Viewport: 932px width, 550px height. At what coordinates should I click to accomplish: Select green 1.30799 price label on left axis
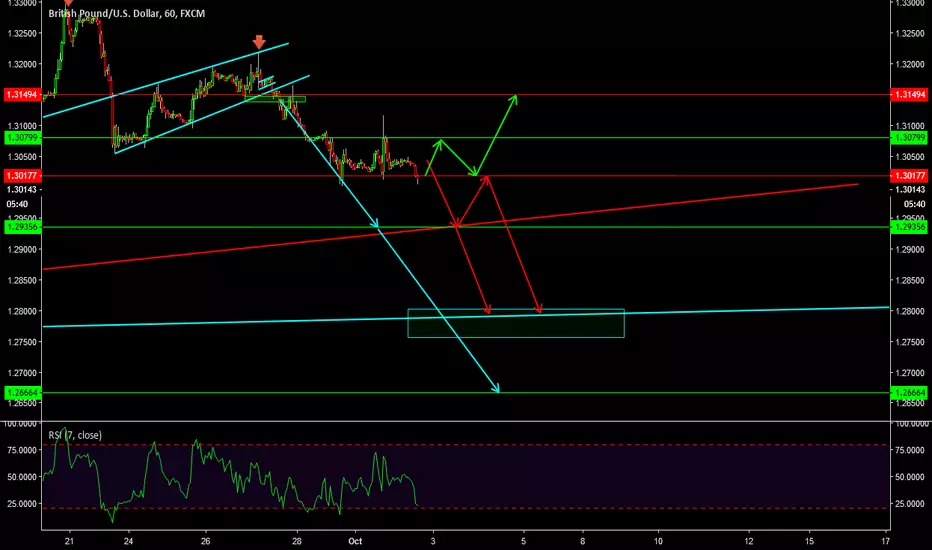(x=23, y=138)
